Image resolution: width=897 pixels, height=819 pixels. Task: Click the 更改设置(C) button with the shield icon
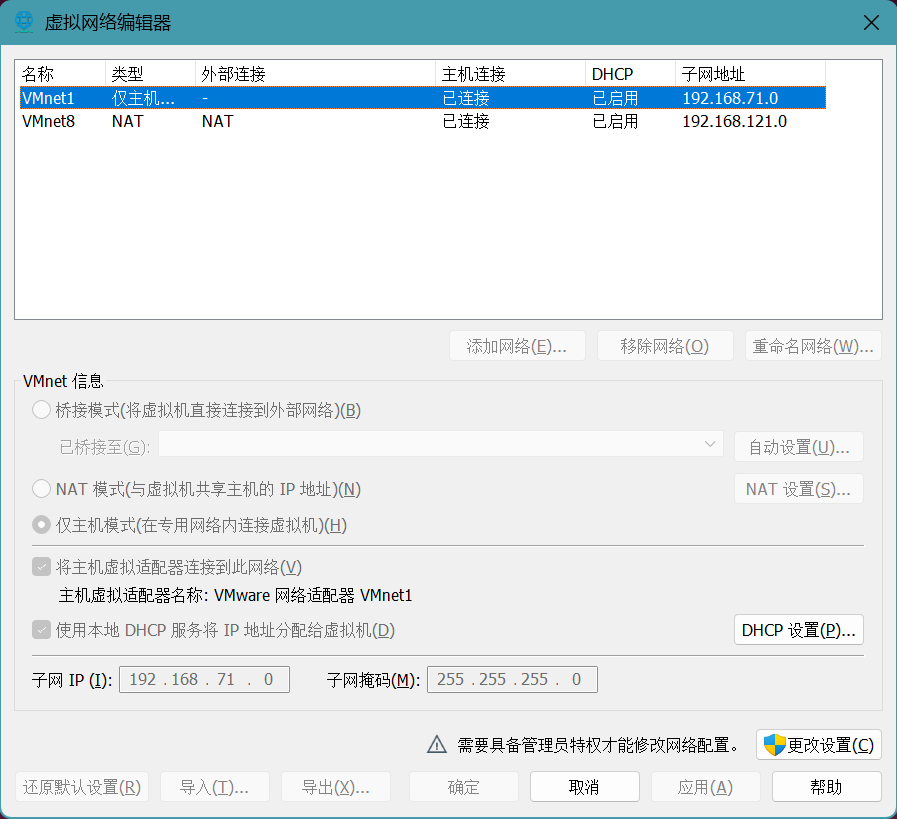click(819, 745)
